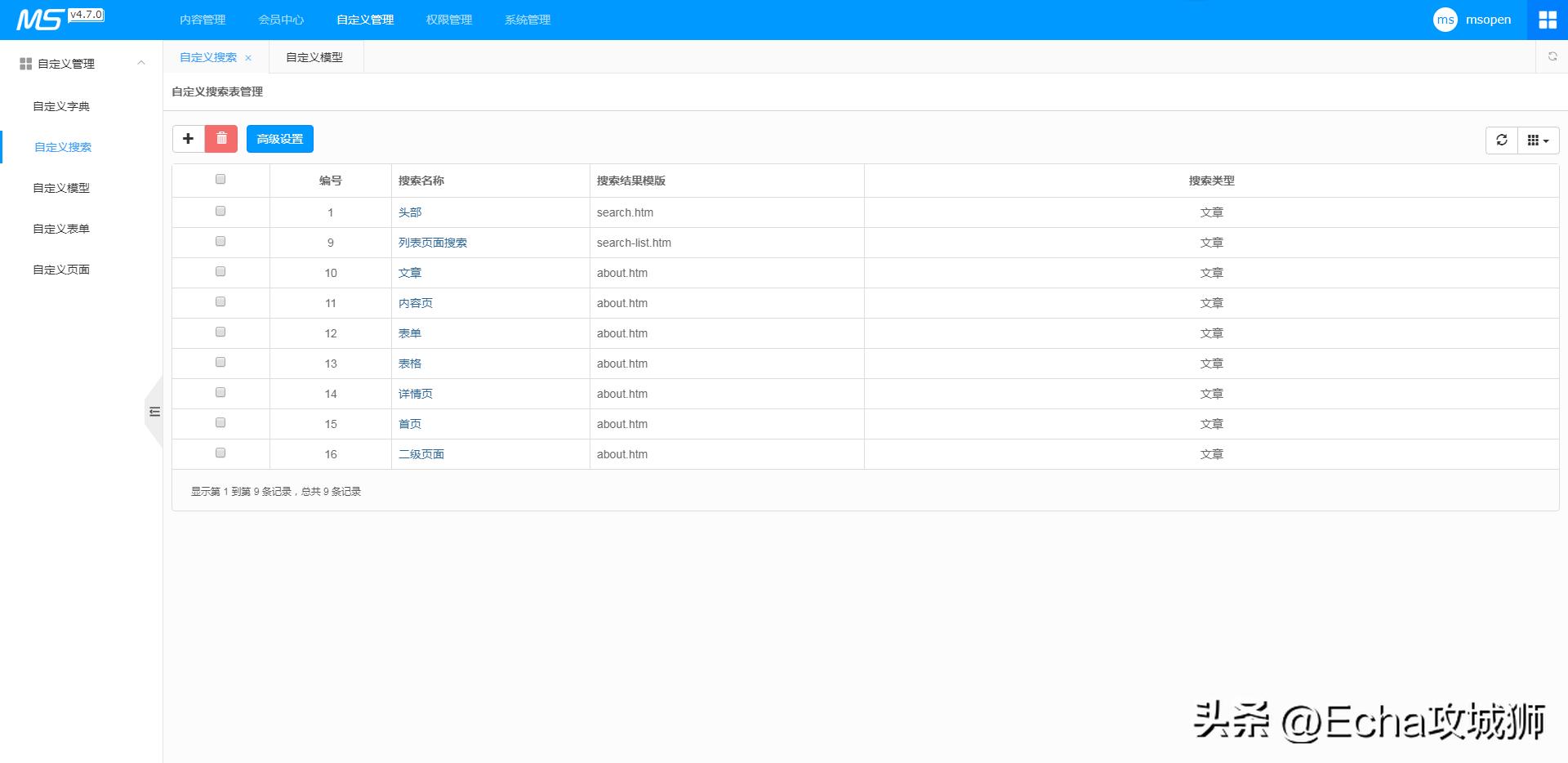1568x763 pixels.
Task: Toggle the select-all checkbox in table header
Action: pos(220,180)
